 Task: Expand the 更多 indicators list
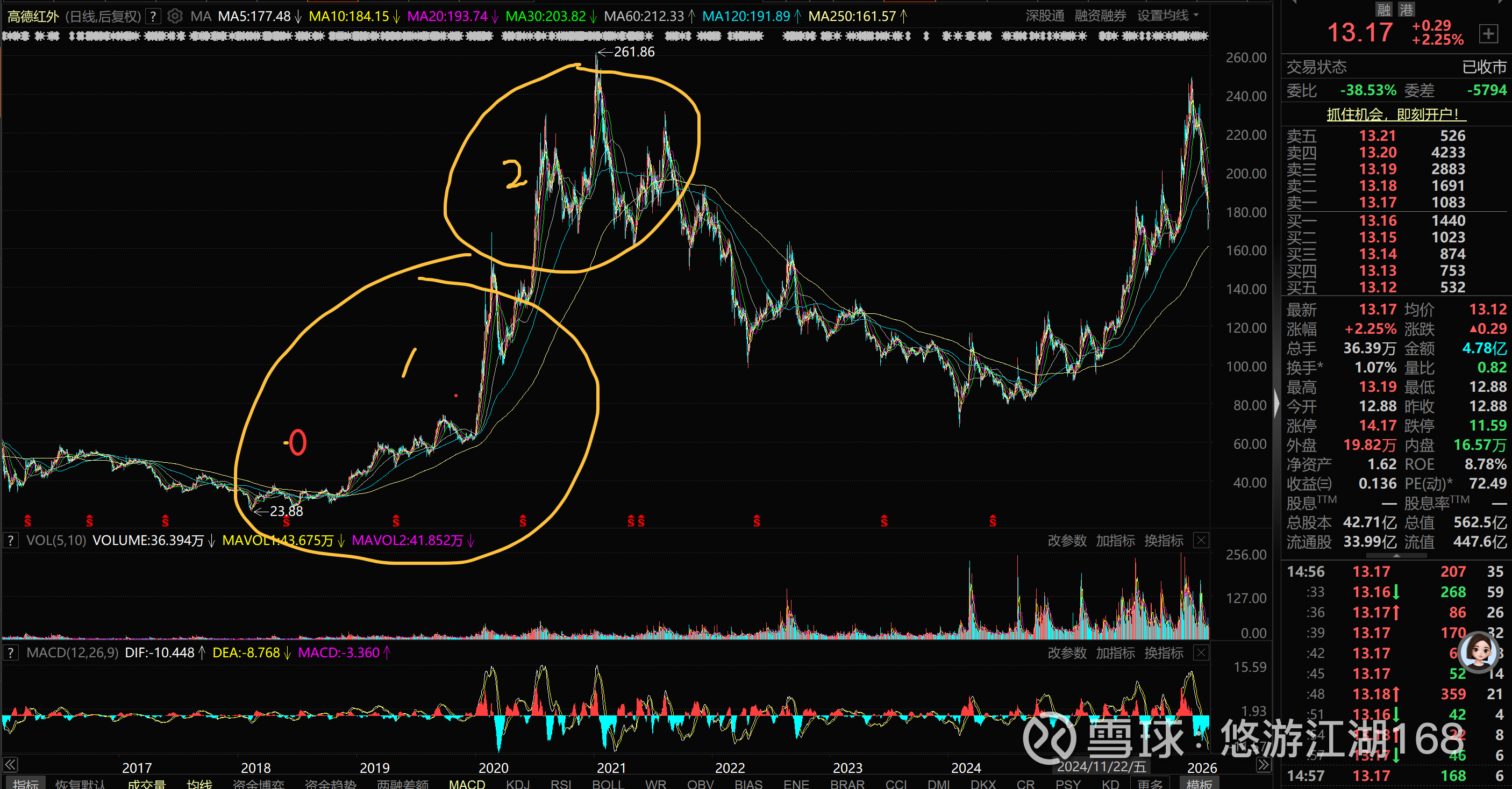coord(1150,784)
